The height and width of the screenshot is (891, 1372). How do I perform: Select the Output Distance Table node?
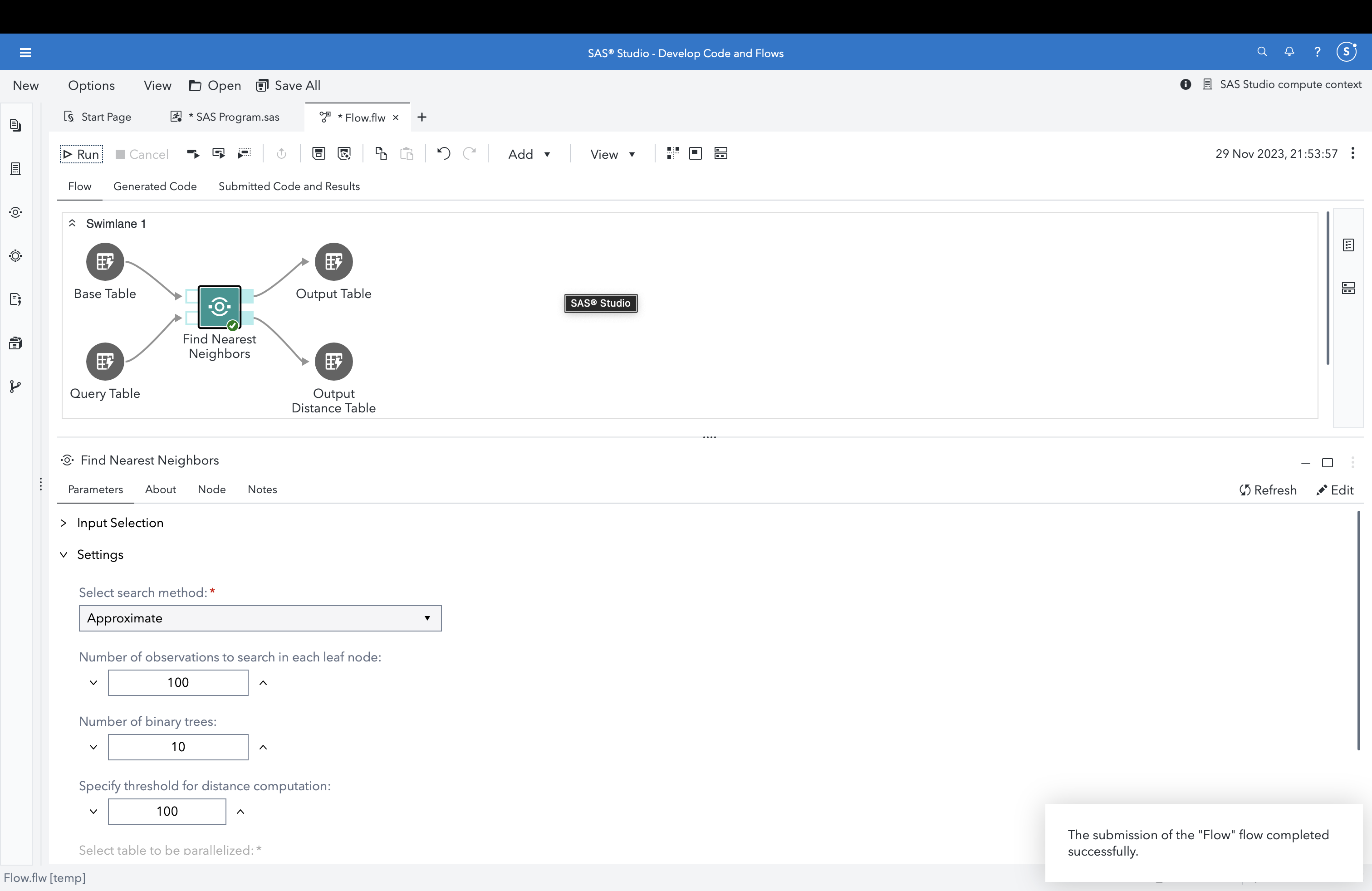pos(334,362)
